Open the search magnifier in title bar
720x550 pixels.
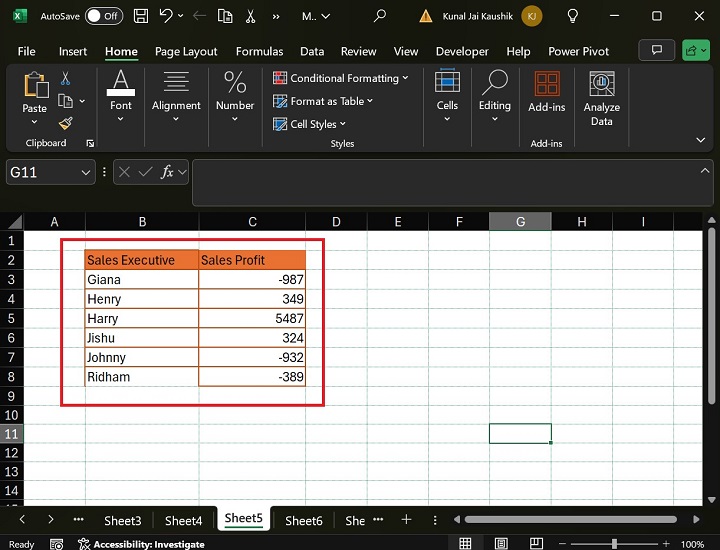point(380,16)
